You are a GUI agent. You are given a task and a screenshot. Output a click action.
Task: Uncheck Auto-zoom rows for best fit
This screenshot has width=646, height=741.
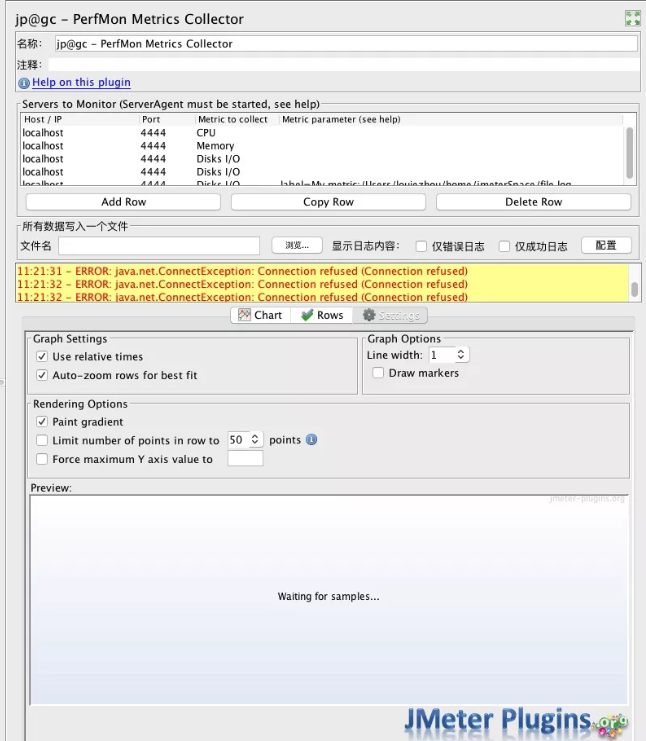(x=42, y=375)
